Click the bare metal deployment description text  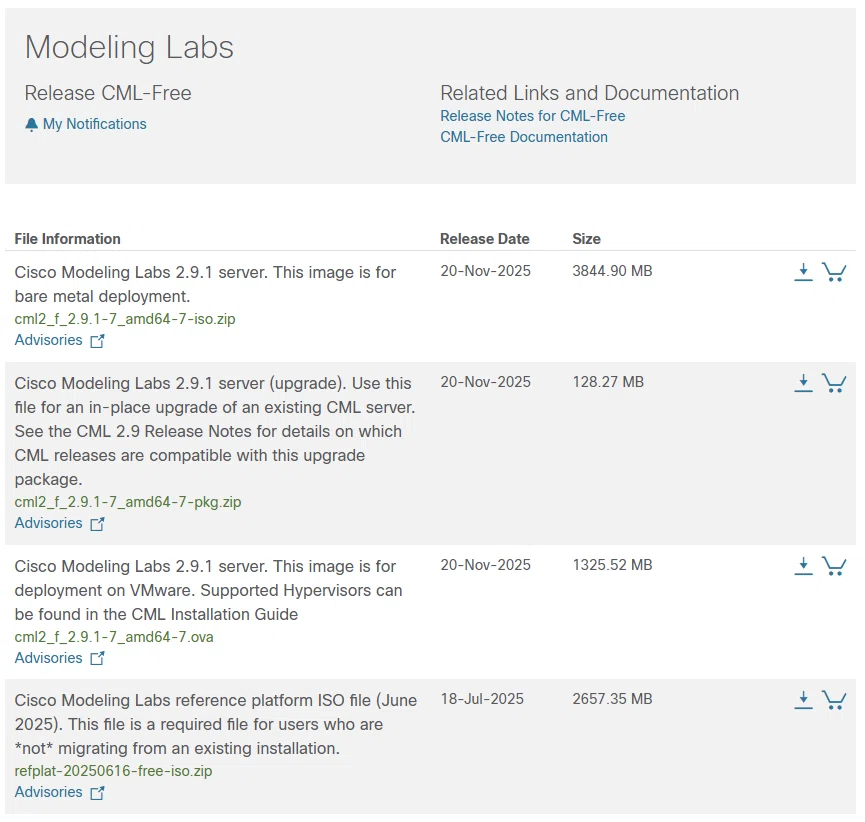point(205,284)
